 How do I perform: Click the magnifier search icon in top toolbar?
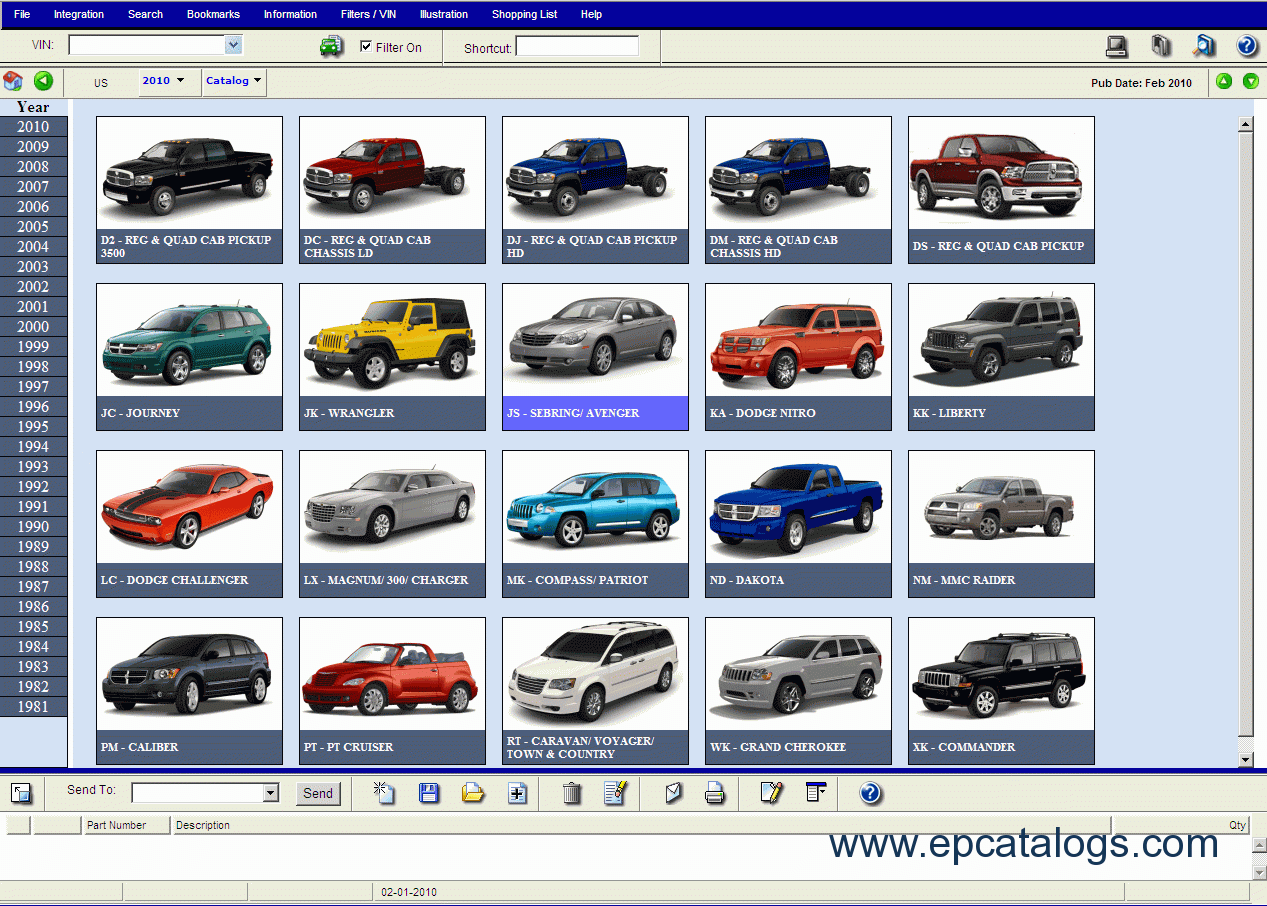click(1205, 45)
